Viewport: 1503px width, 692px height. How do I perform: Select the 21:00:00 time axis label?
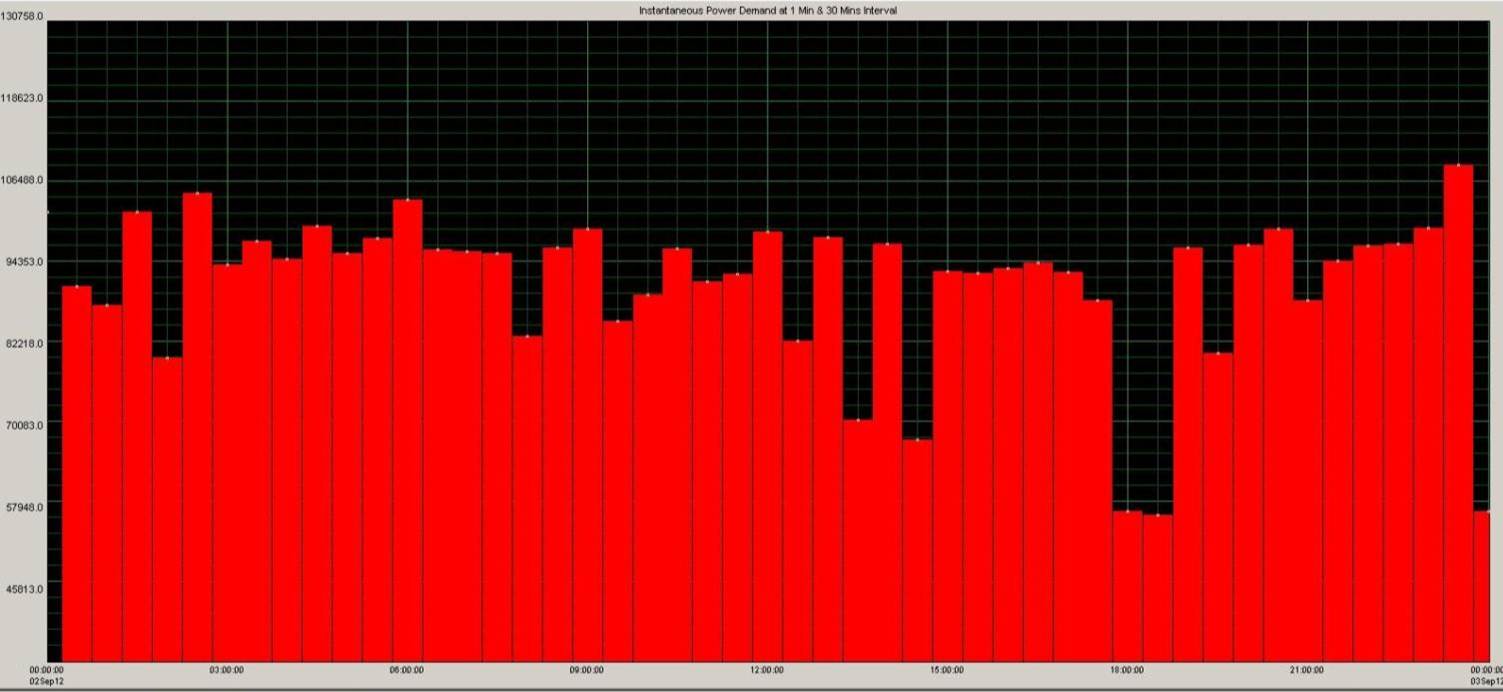pos(1307,670)
